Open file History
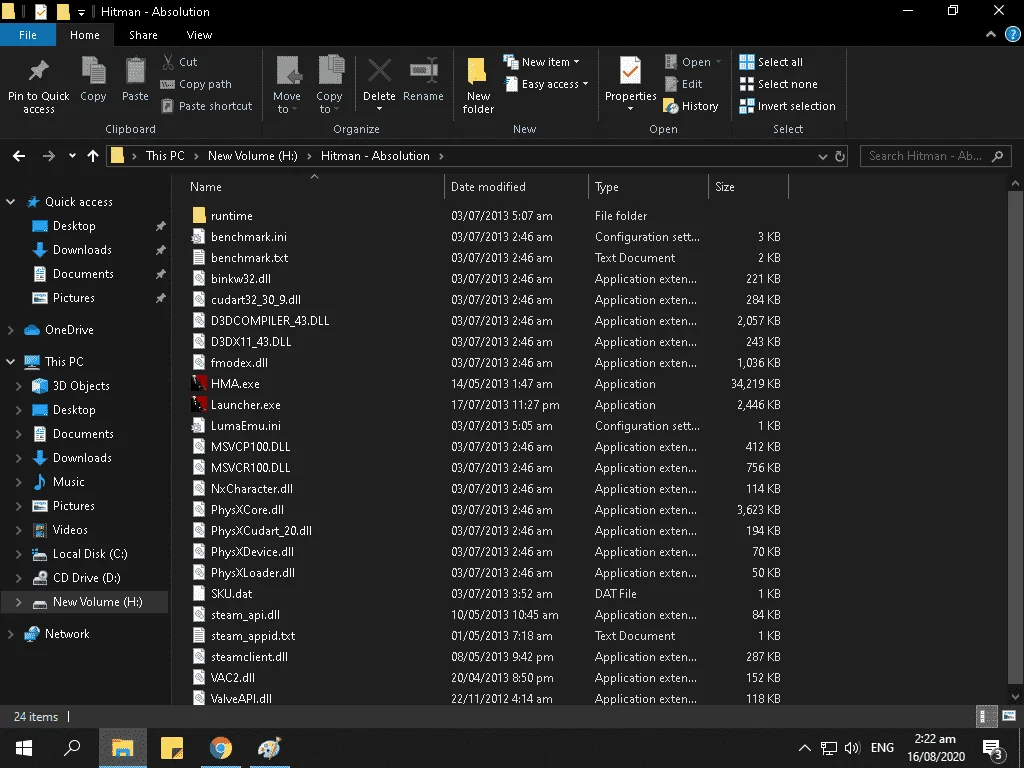The image size is (1024, 768). [x=691, y=106]
